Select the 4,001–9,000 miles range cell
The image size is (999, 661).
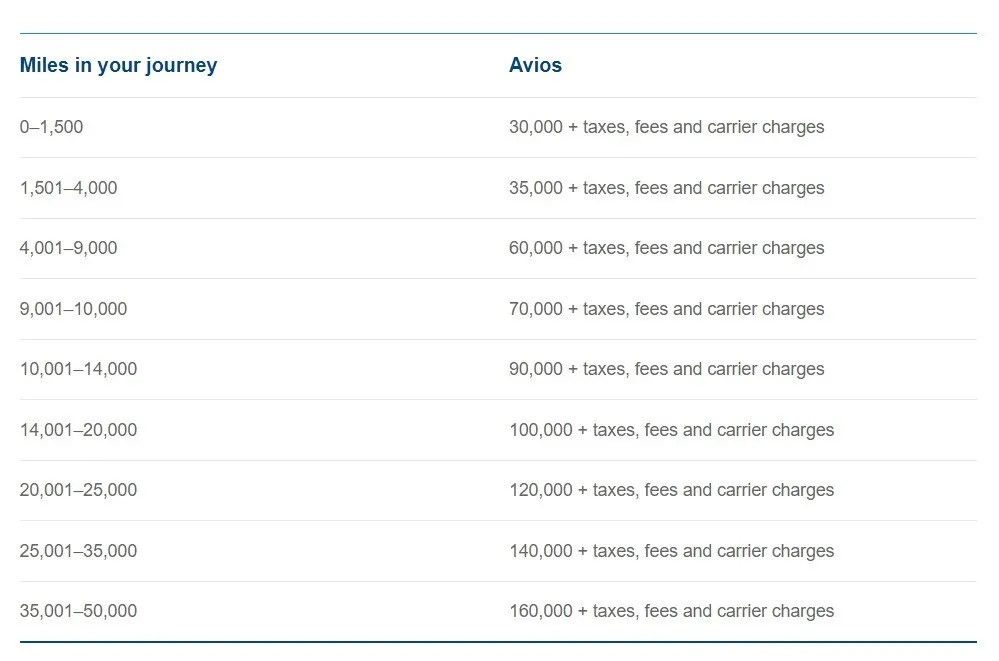click(68, 248)
